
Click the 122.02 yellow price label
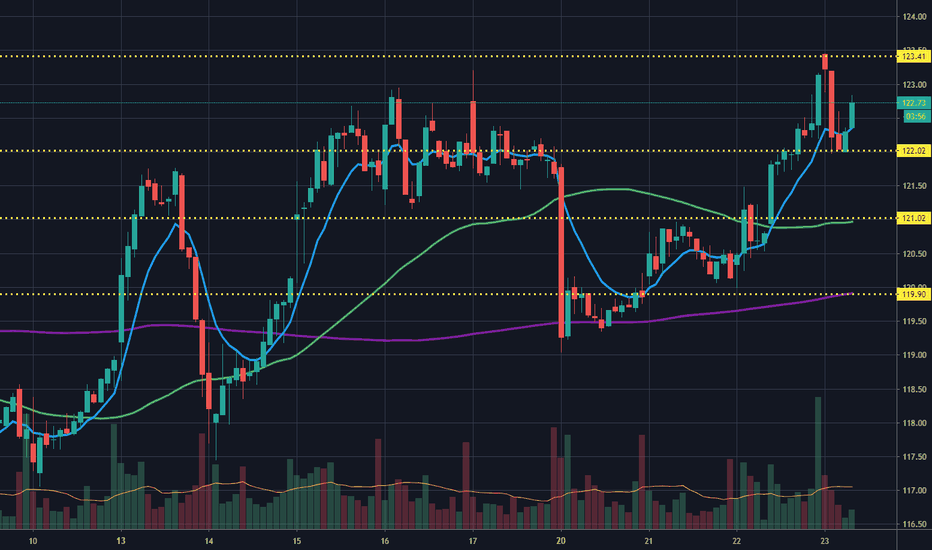[x=914, y=151]
